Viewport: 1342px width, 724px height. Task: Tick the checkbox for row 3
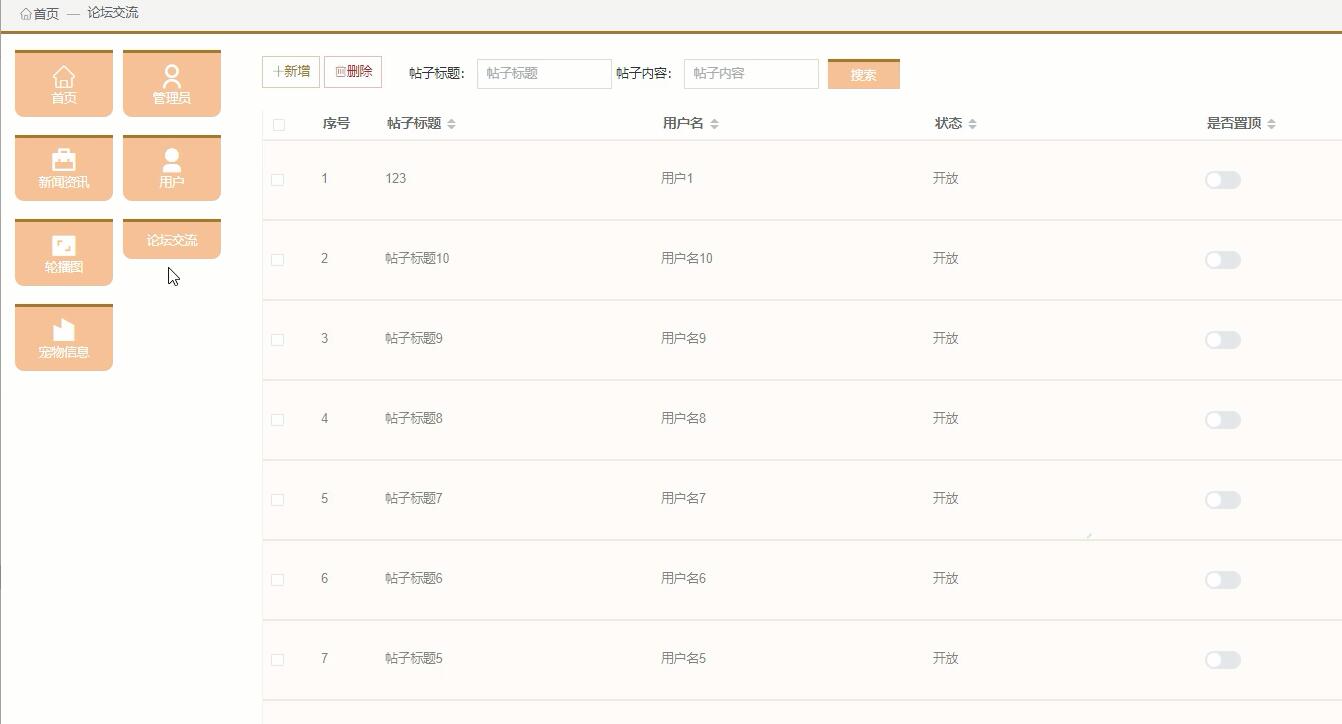coord(277,339)
